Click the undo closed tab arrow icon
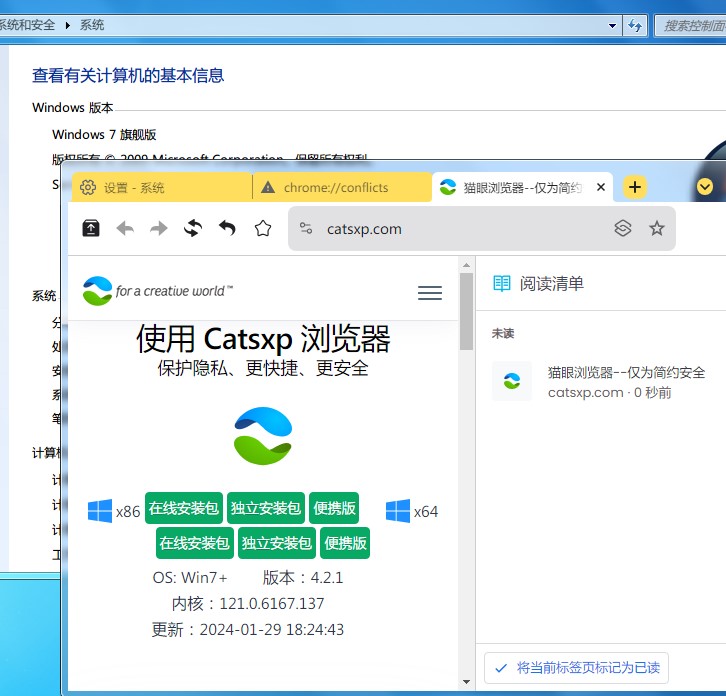 (227, 228)
